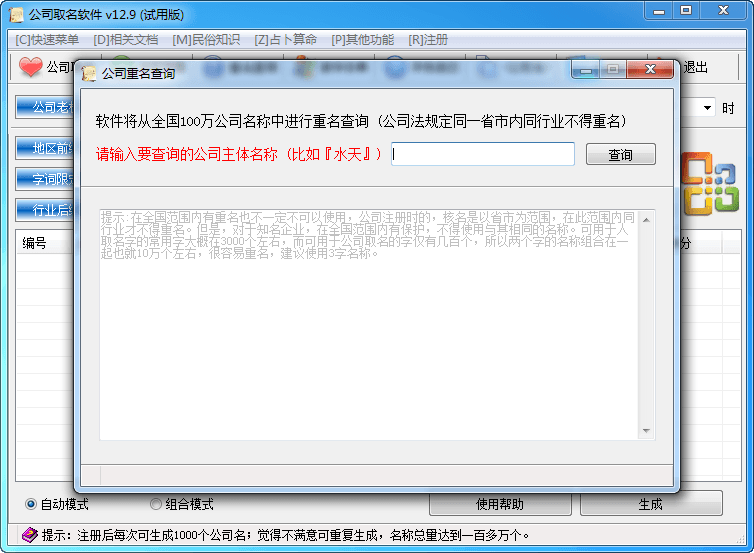
Task: Select 组合模式 radio button
Action: [x=155, y=504]
